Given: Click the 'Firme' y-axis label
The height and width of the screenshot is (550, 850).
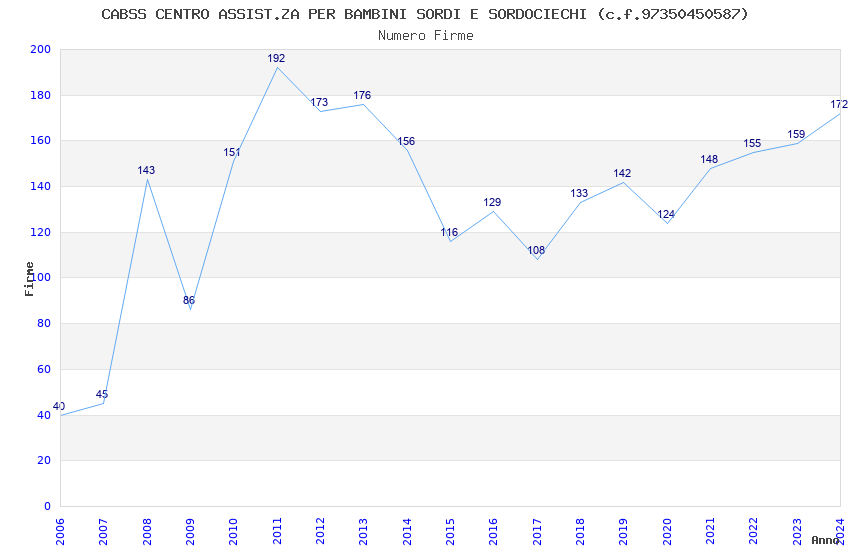Looking at the screenshot, I should (29, 279).
